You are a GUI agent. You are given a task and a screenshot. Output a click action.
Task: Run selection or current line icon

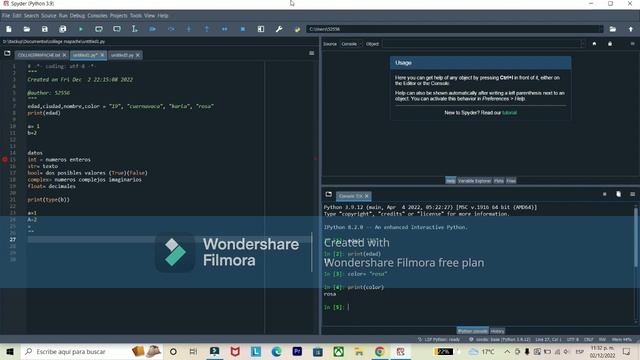click(x=135, y=29)
